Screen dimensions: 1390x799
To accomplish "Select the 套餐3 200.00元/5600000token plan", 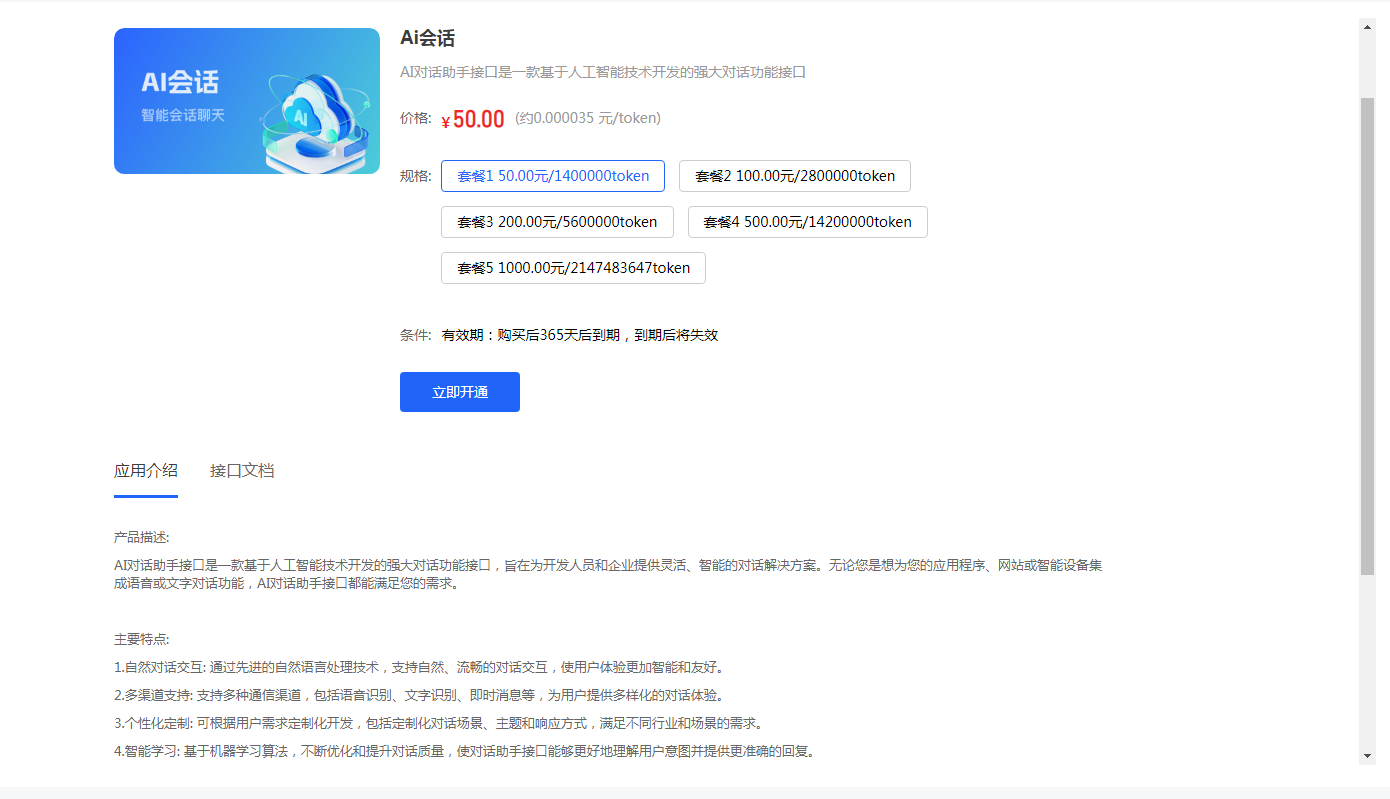I will tap(557, 221).
